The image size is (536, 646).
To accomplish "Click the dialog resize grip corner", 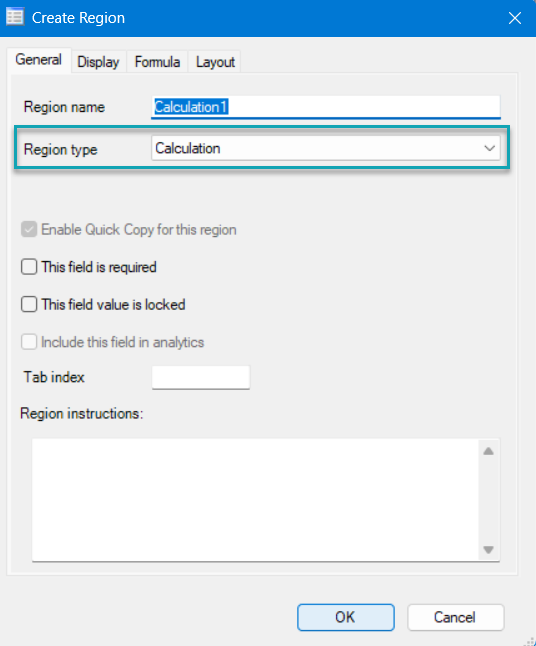I will [530, 641].
